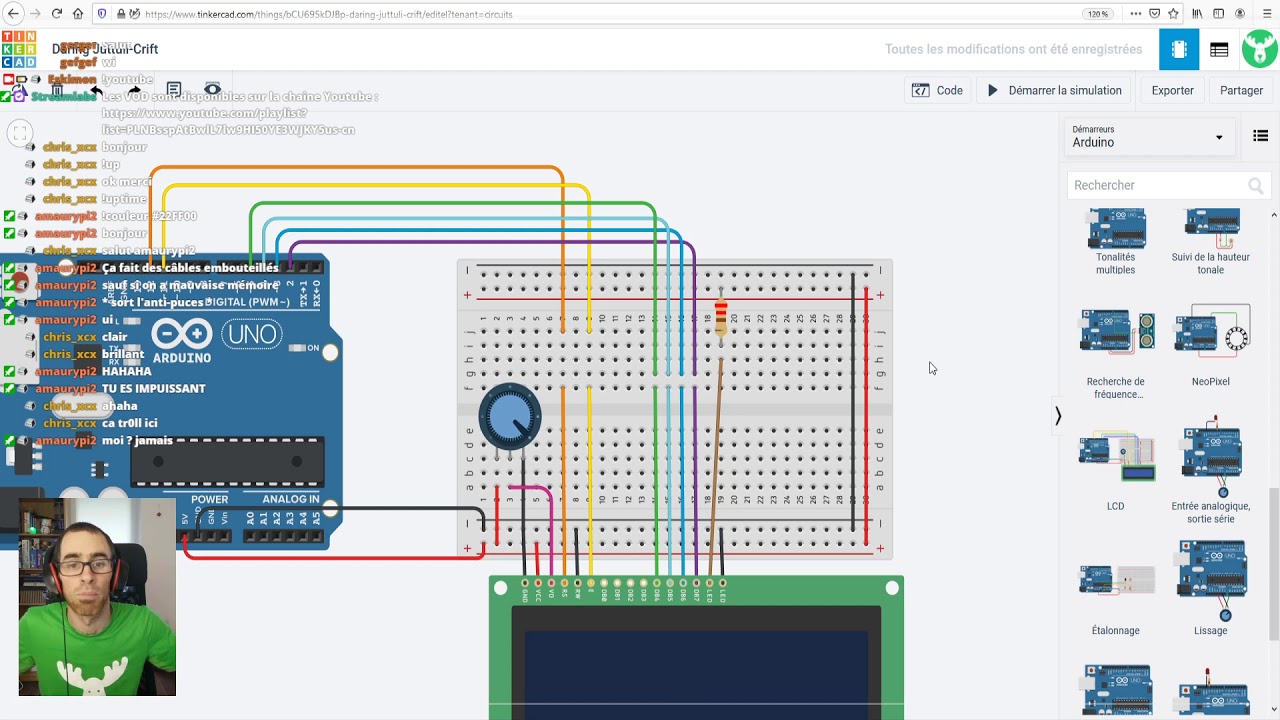Select the Étalonnage starter

click(x=1116, y=598)
